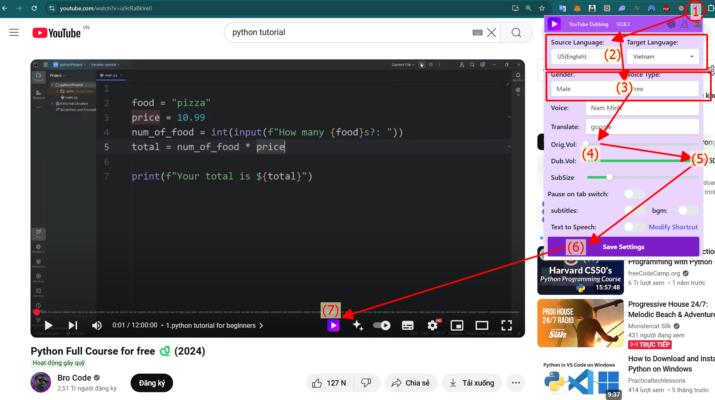715x400 pixels.
Task: Open settings gear in YouTube Dubbing header
Action: [x=671, y=24]
